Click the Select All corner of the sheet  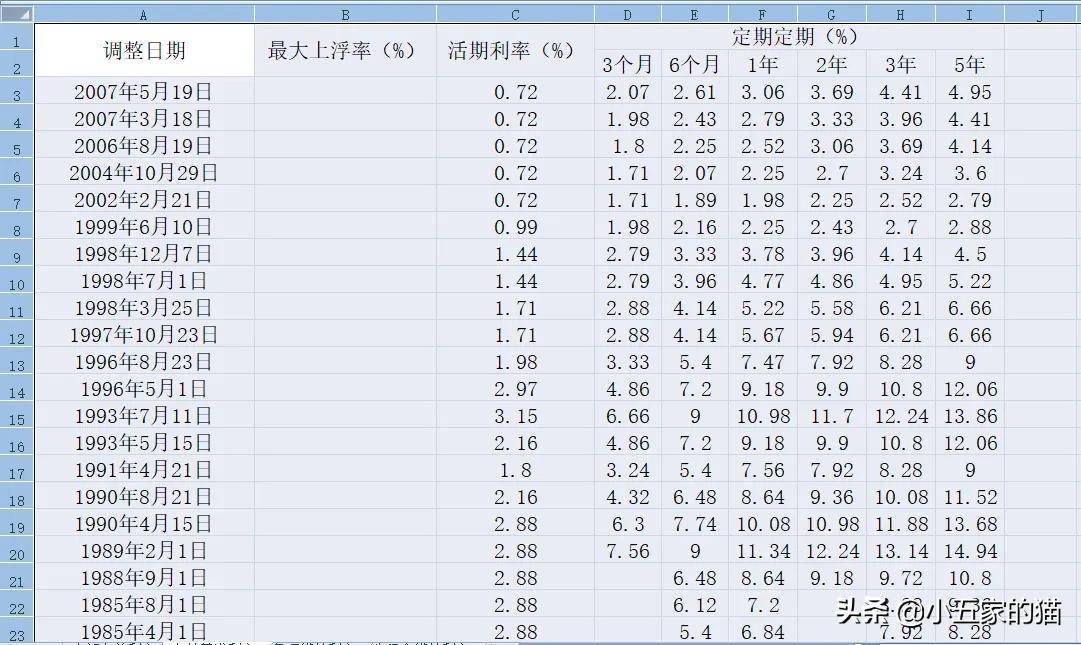coord(17,14)
